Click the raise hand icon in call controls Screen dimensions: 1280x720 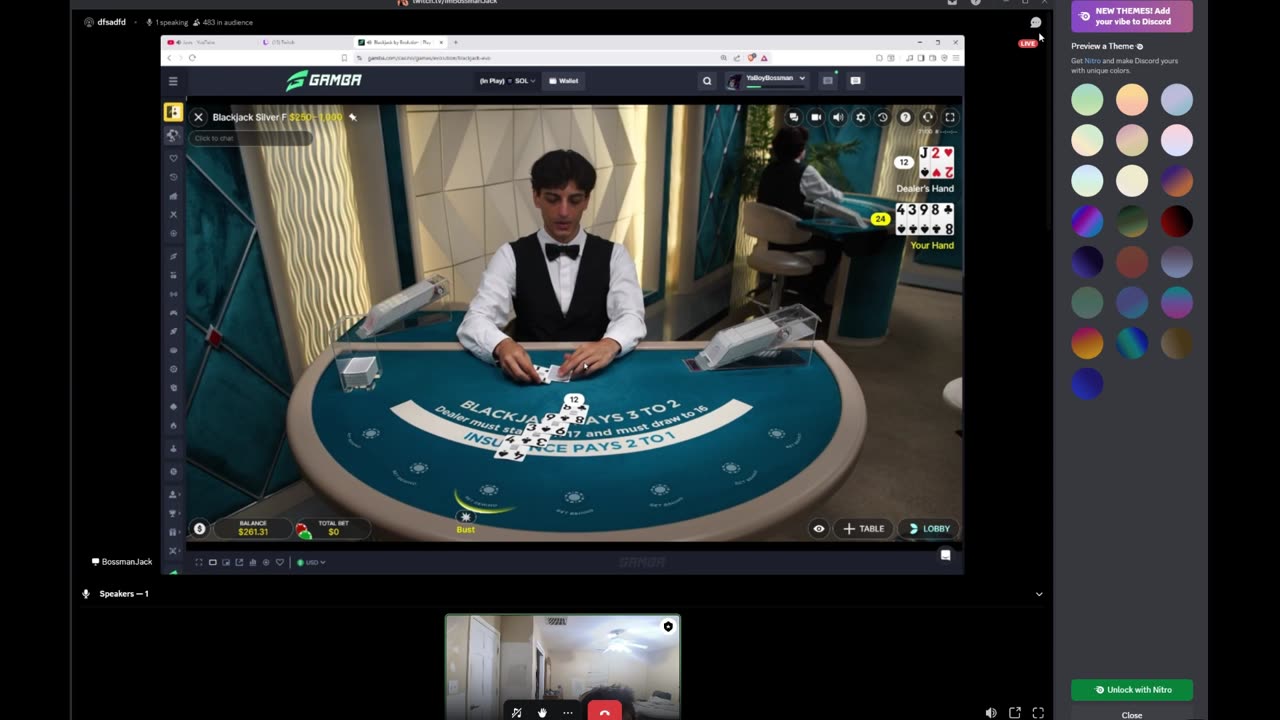[542, 713]
